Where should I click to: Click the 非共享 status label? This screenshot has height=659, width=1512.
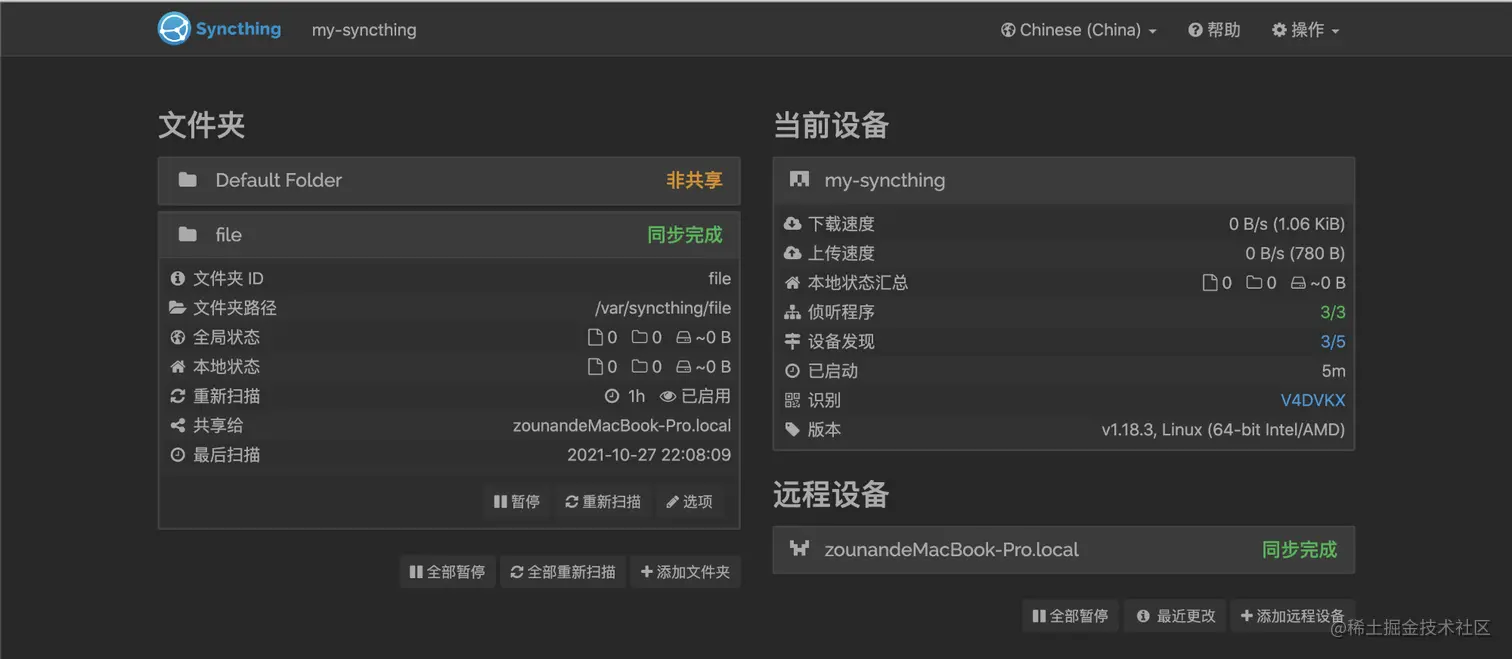click(694, 180)
